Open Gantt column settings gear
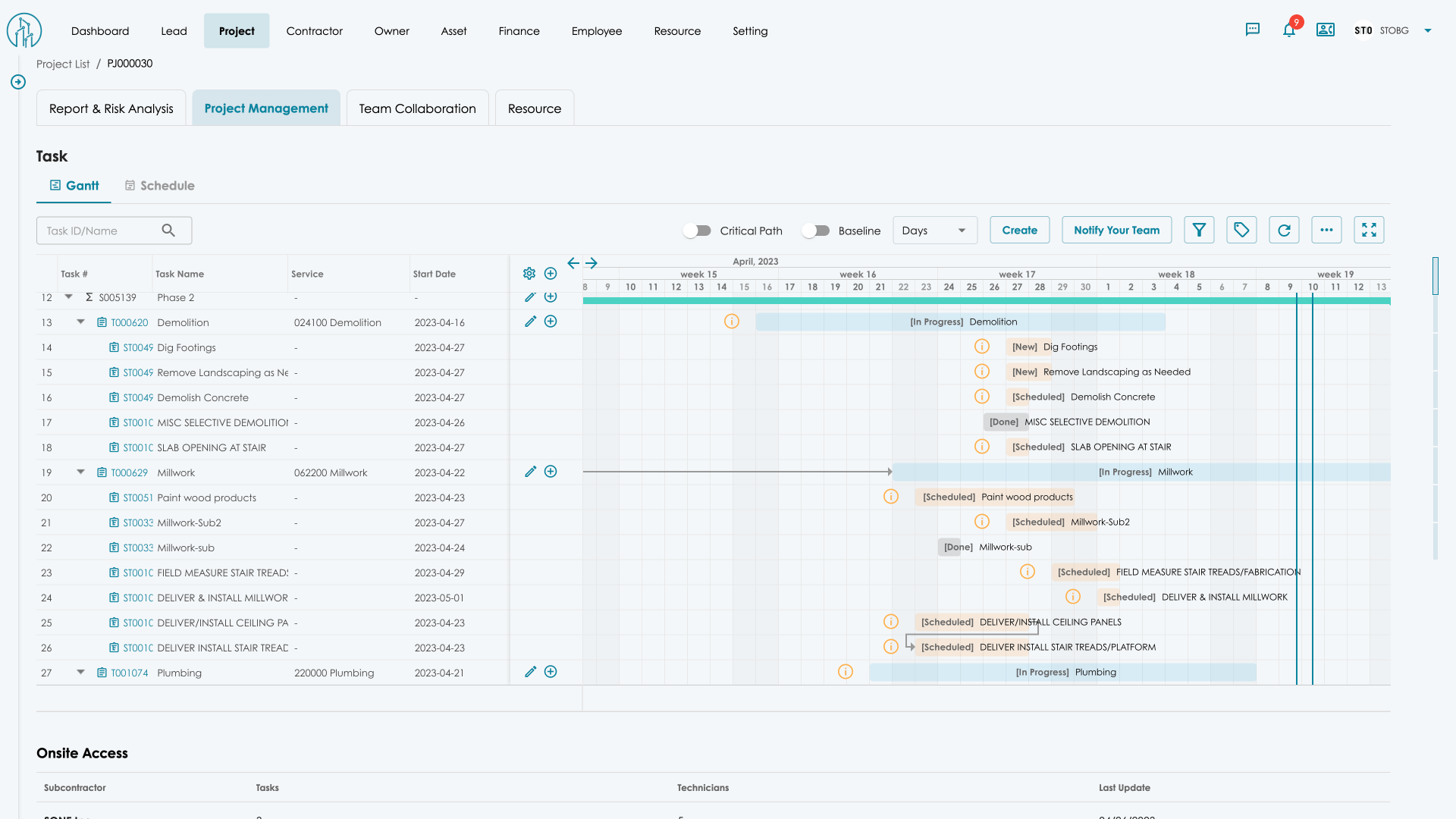Viewport: 1456px width, 819px height. (529, 273)
